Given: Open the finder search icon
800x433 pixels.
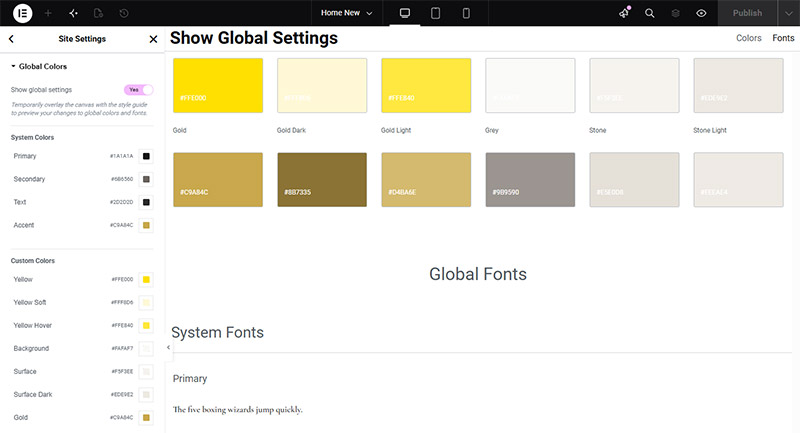Looking at the screenshot, I should click(x=649, y=13).
